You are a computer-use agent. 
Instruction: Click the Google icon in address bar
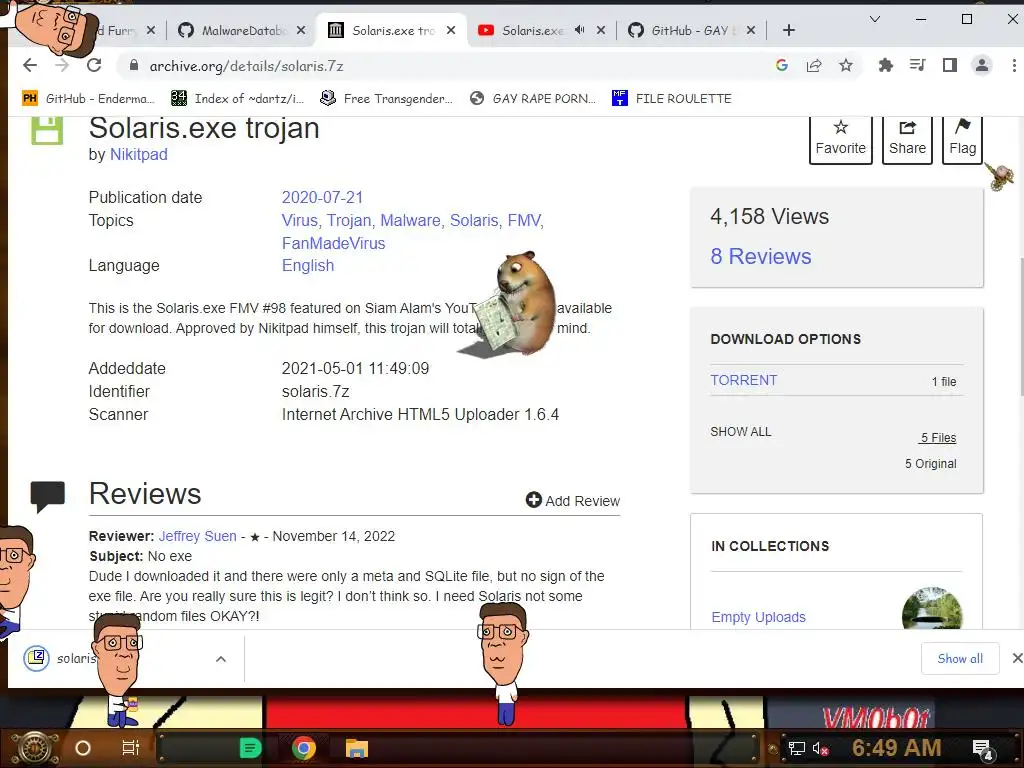[782, 65]
